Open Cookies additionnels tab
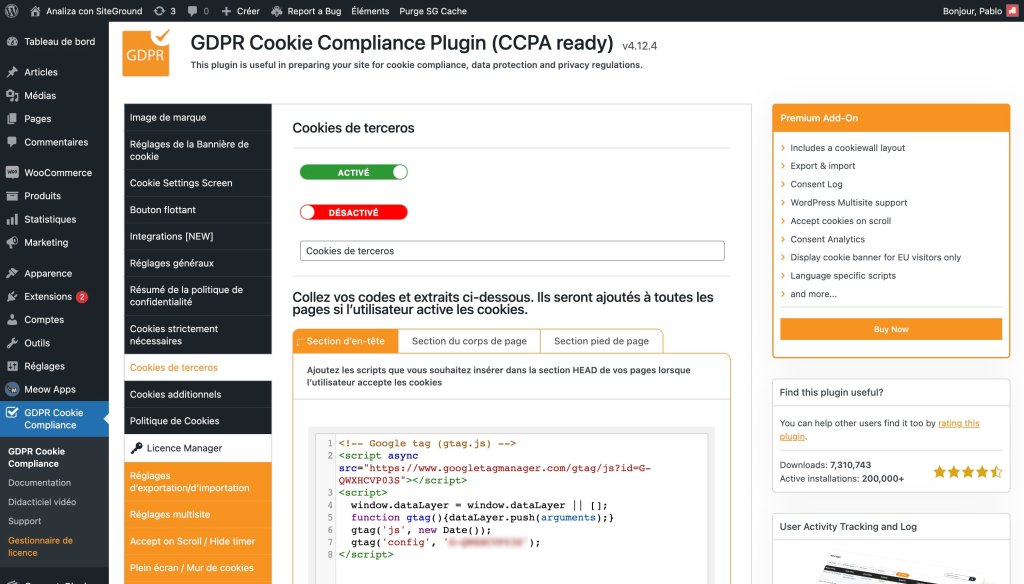 click(x=198, y=395)
